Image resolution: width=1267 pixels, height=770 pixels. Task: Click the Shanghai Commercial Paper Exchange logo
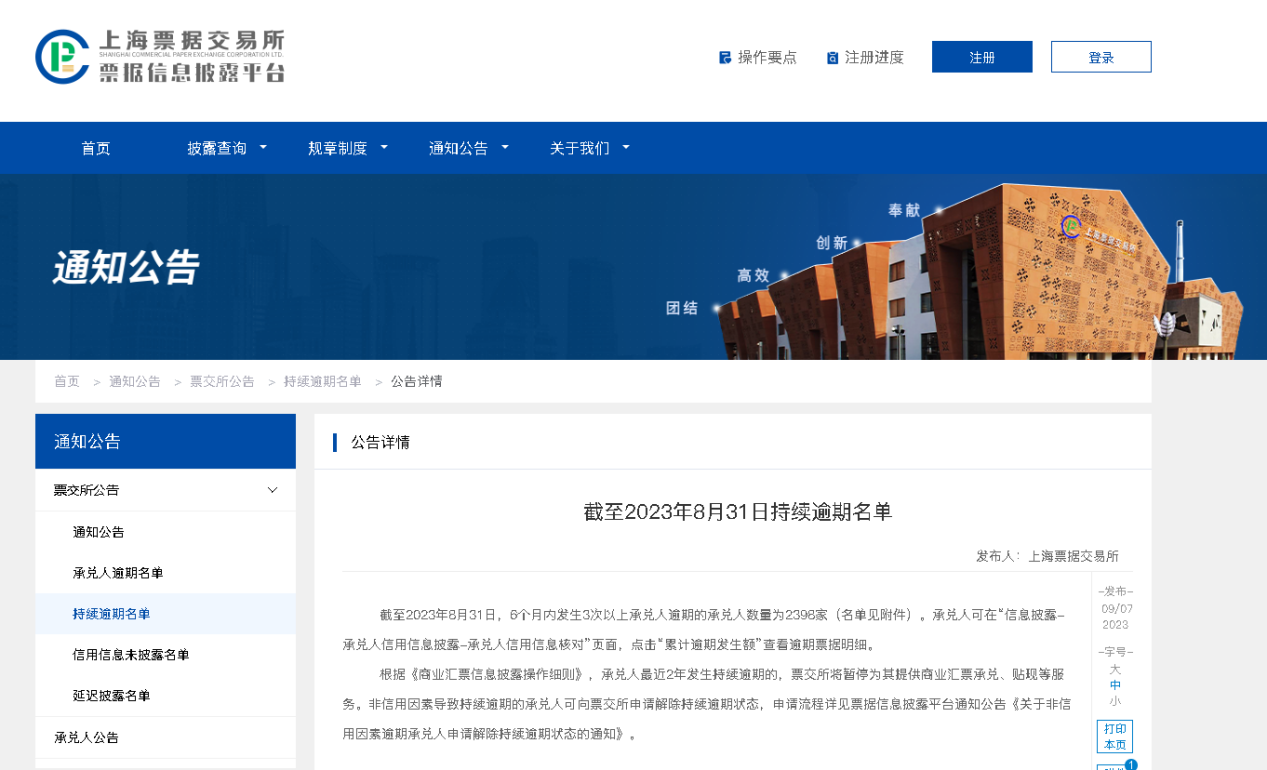coord(160,56)
